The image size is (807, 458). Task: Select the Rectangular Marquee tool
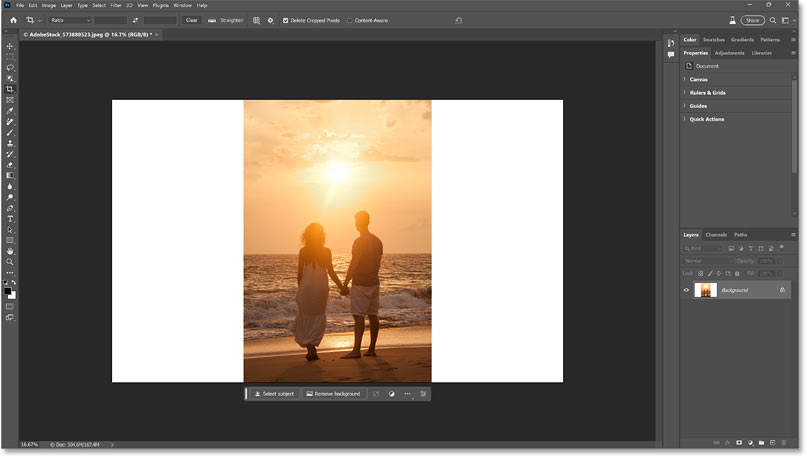click(x=10, y=57)
